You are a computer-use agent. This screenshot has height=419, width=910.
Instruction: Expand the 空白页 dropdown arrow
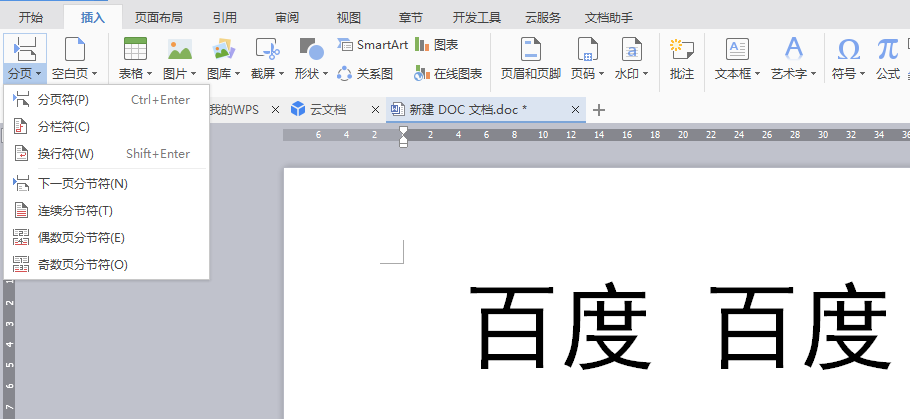click(94, 74)
